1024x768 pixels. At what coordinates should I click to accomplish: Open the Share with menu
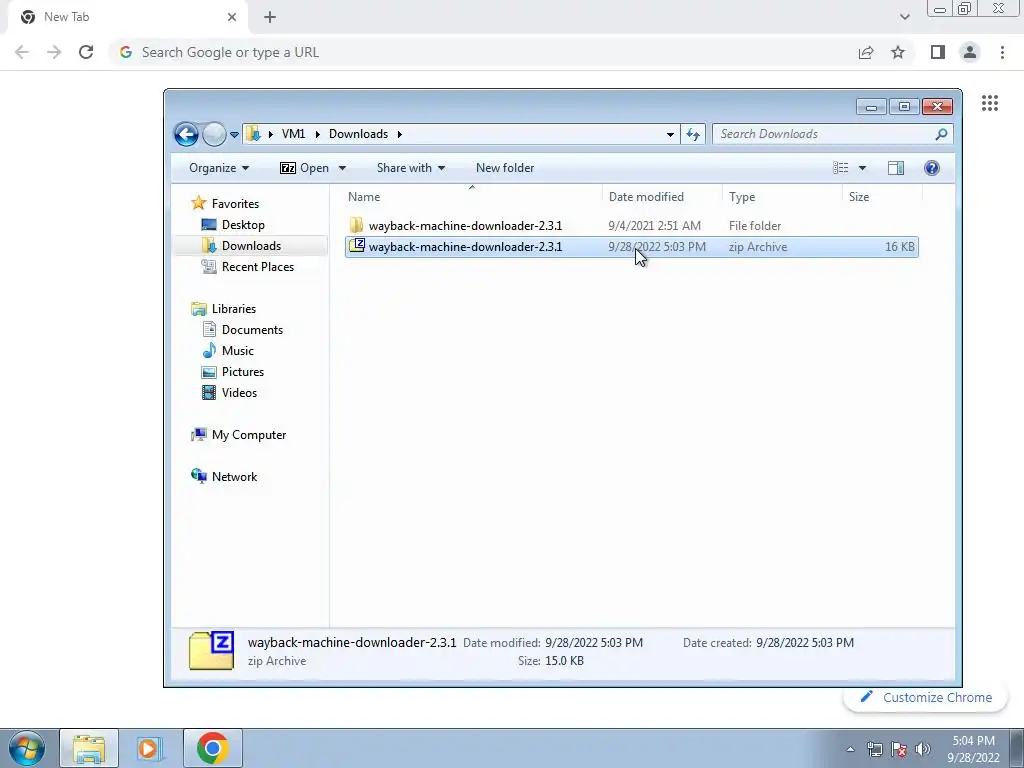411,168
